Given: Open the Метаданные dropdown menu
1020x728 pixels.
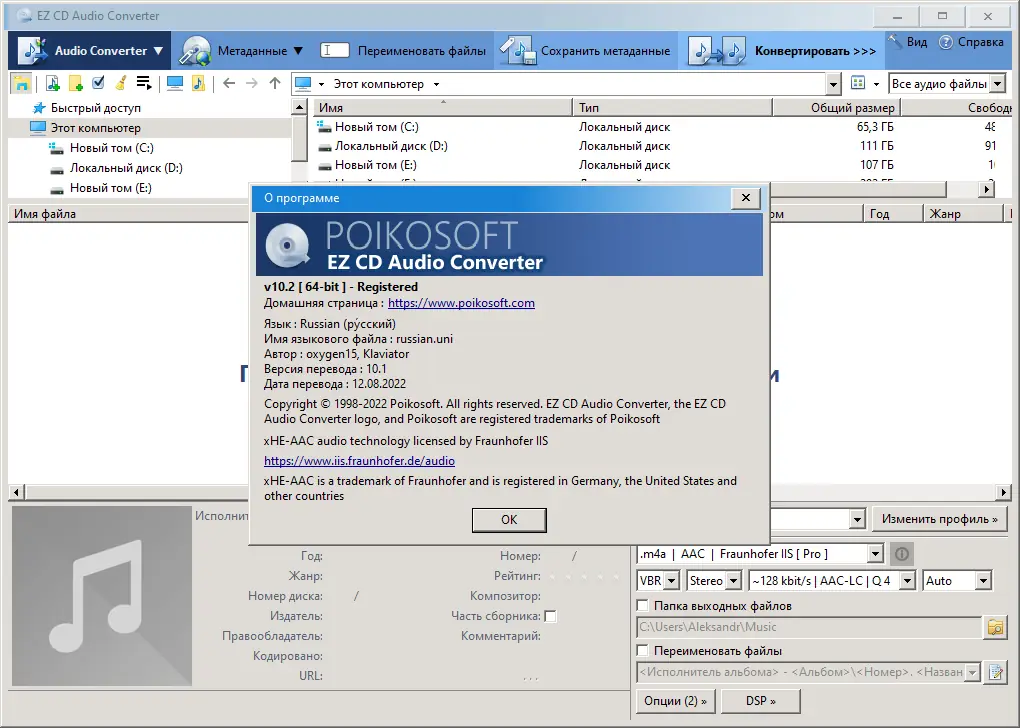Looking at the screenshot, I should (x=298, y=51).
